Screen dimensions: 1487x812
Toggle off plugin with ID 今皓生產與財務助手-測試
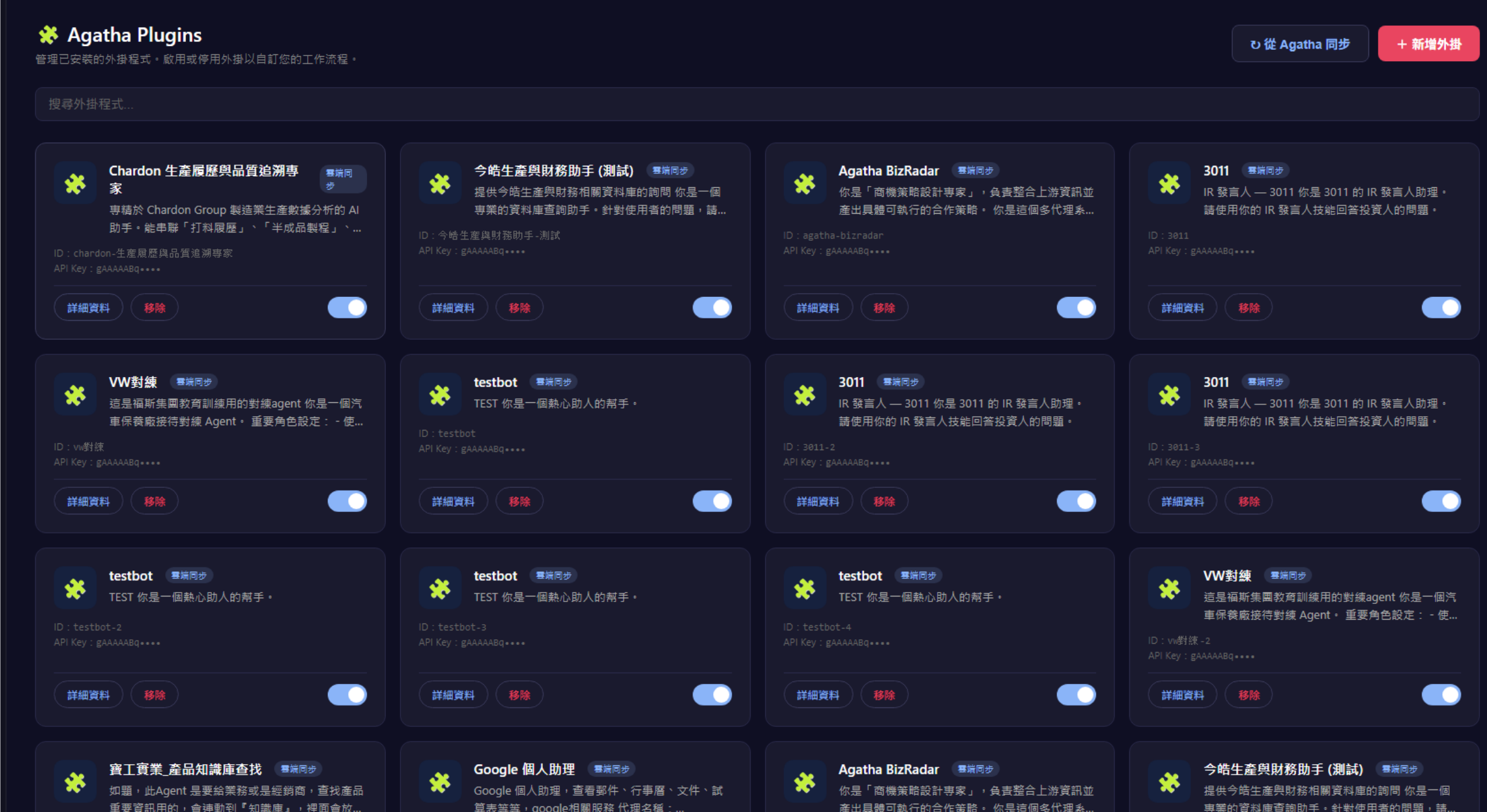coord(712,308)
